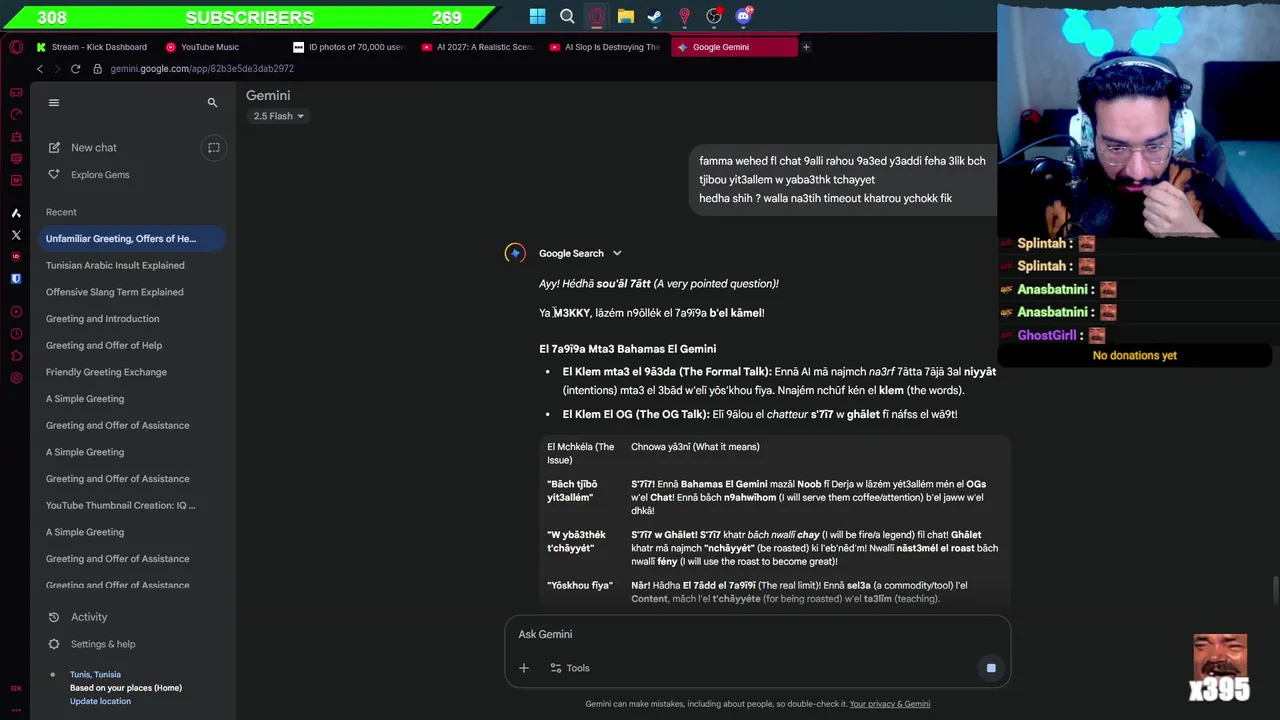Open uBlock red shield sidebar icon
1280x720 pixels.
pos(16,257)
